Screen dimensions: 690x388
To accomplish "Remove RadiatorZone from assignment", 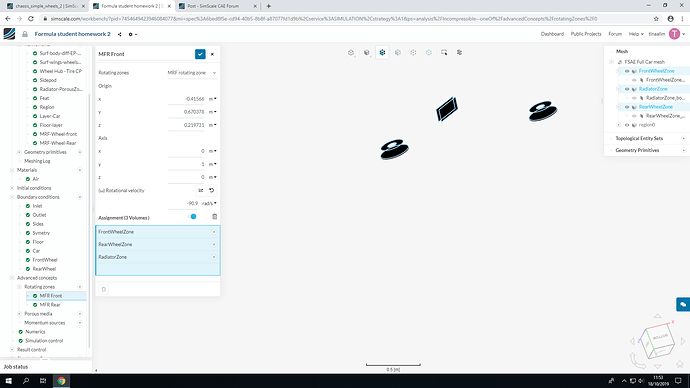I will (x=214, y=257).
